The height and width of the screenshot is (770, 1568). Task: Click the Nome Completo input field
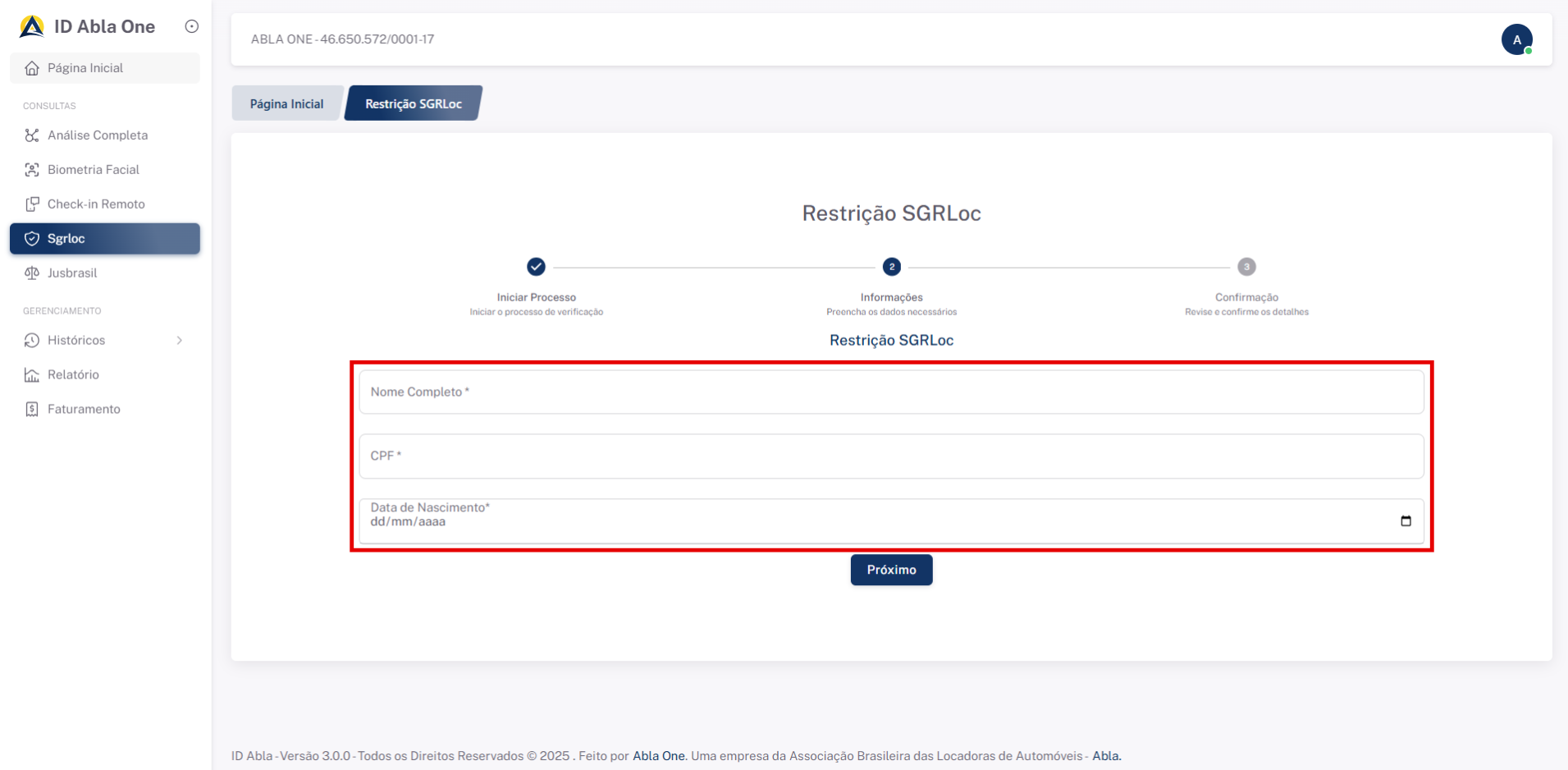891,392
